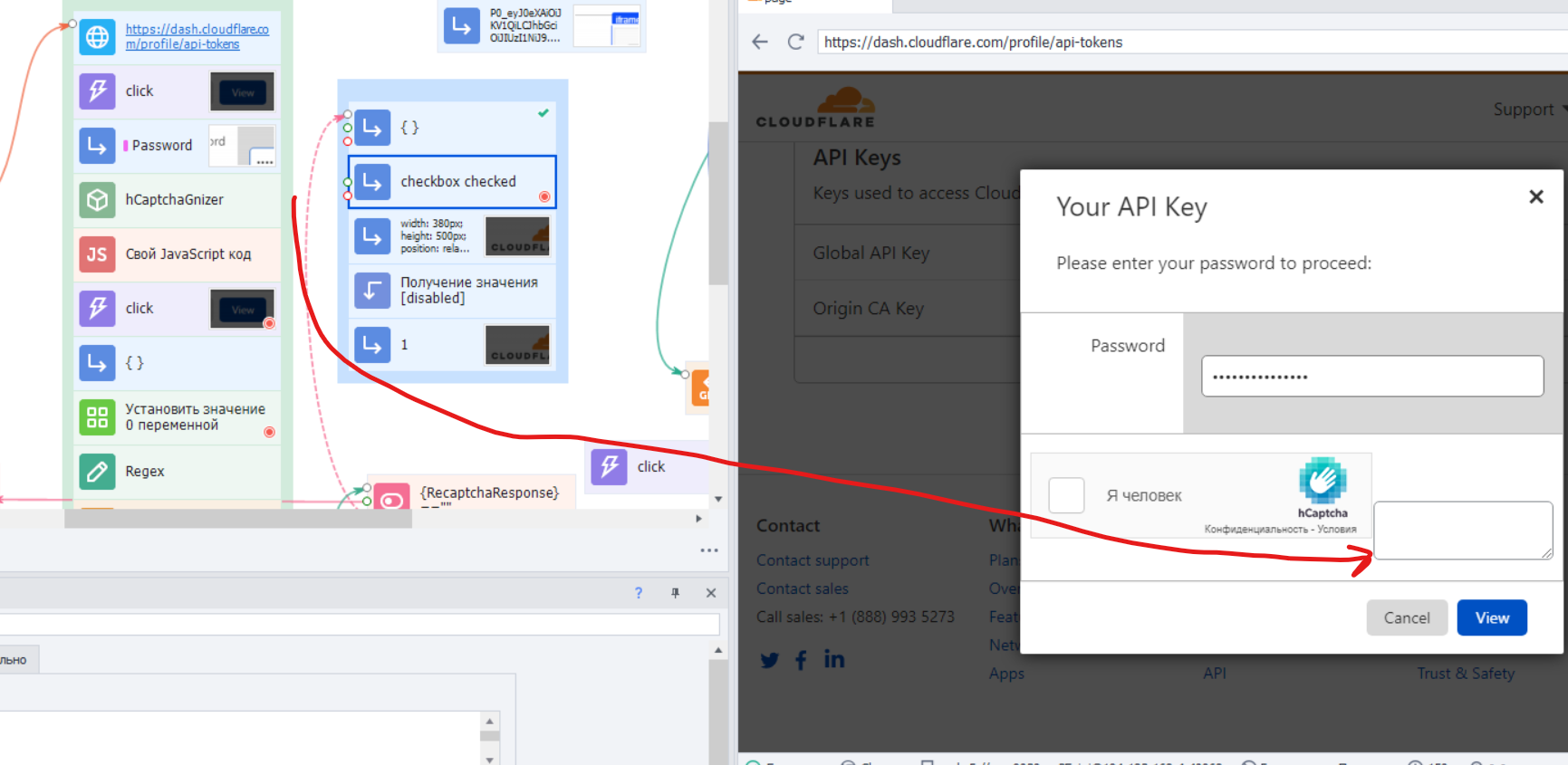
Task: Click the View thumbnail on the first click action
Action: point(243,91)
